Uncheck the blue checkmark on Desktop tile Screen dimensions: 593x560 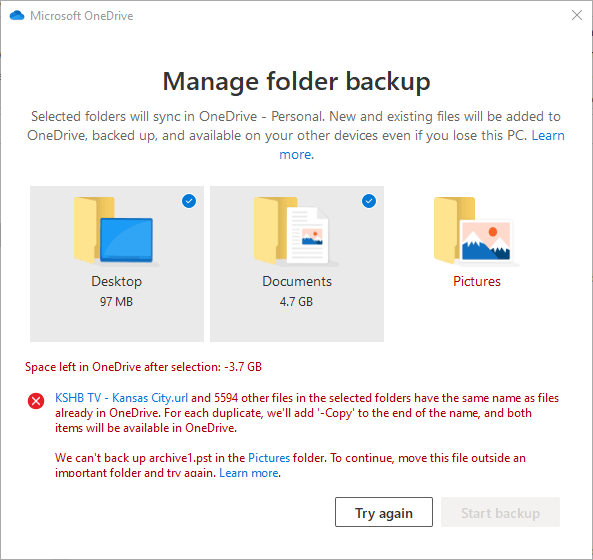click(189, 201)
